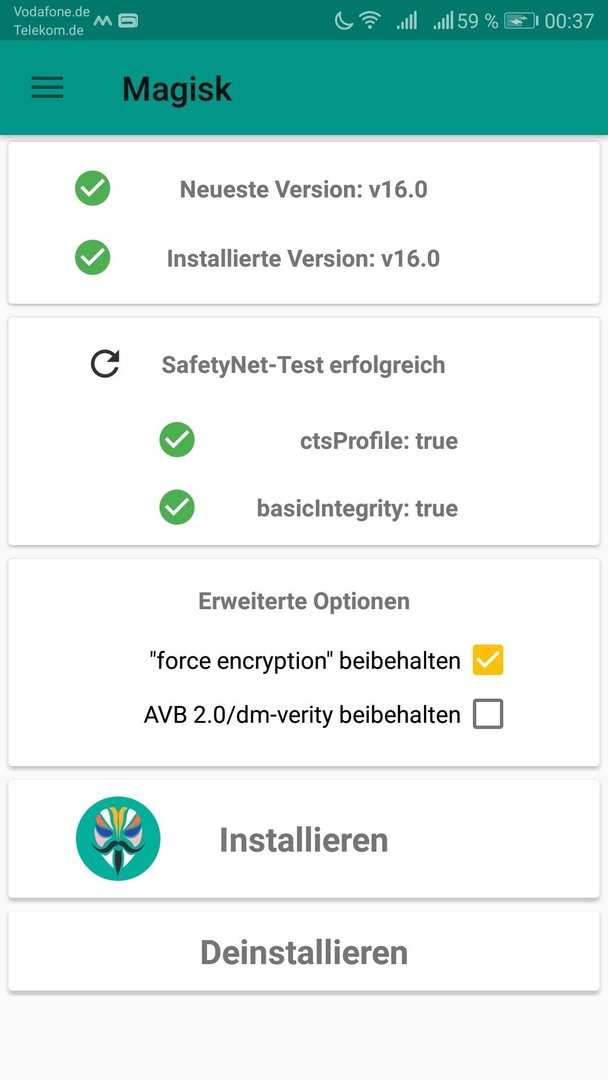This screenshot has height=1080, width=608.
Task: Tap the SafetyNet-Test erfolgreich text
Action: click(303, 364)
